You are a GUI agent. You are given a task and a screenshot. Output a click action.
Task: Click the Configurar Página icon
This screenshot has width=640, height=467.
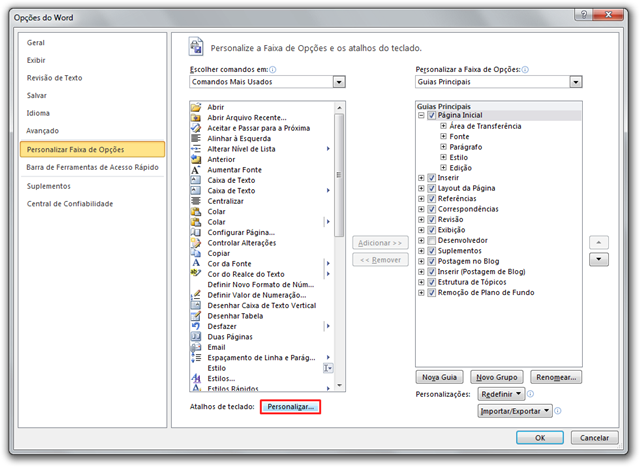(196, 232)
